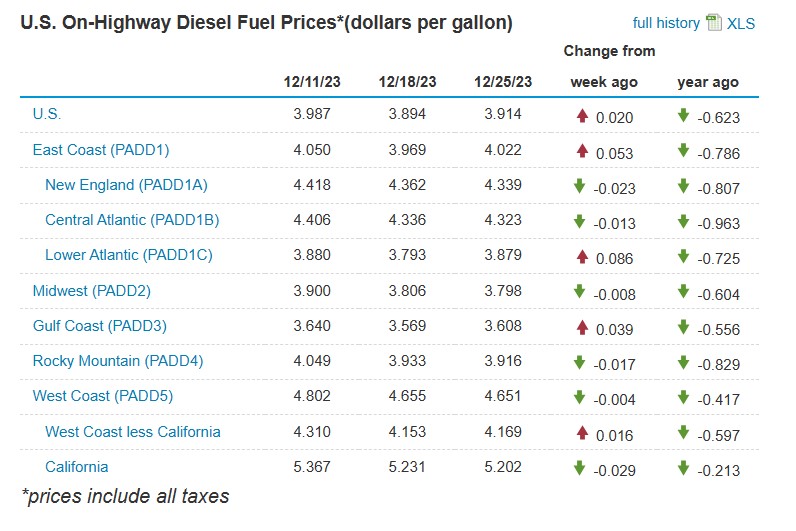Click green year-ago arrow in U.S. row
Image resolution: width=796 pixels, height=531 pixels.
pos(684,116)
